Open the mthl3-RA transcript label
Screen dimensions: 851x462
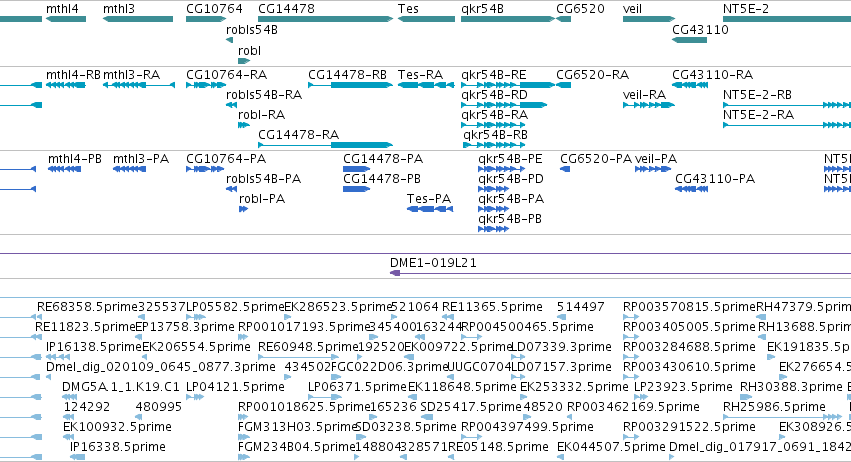pyautogui.click(x=131, y=74)
